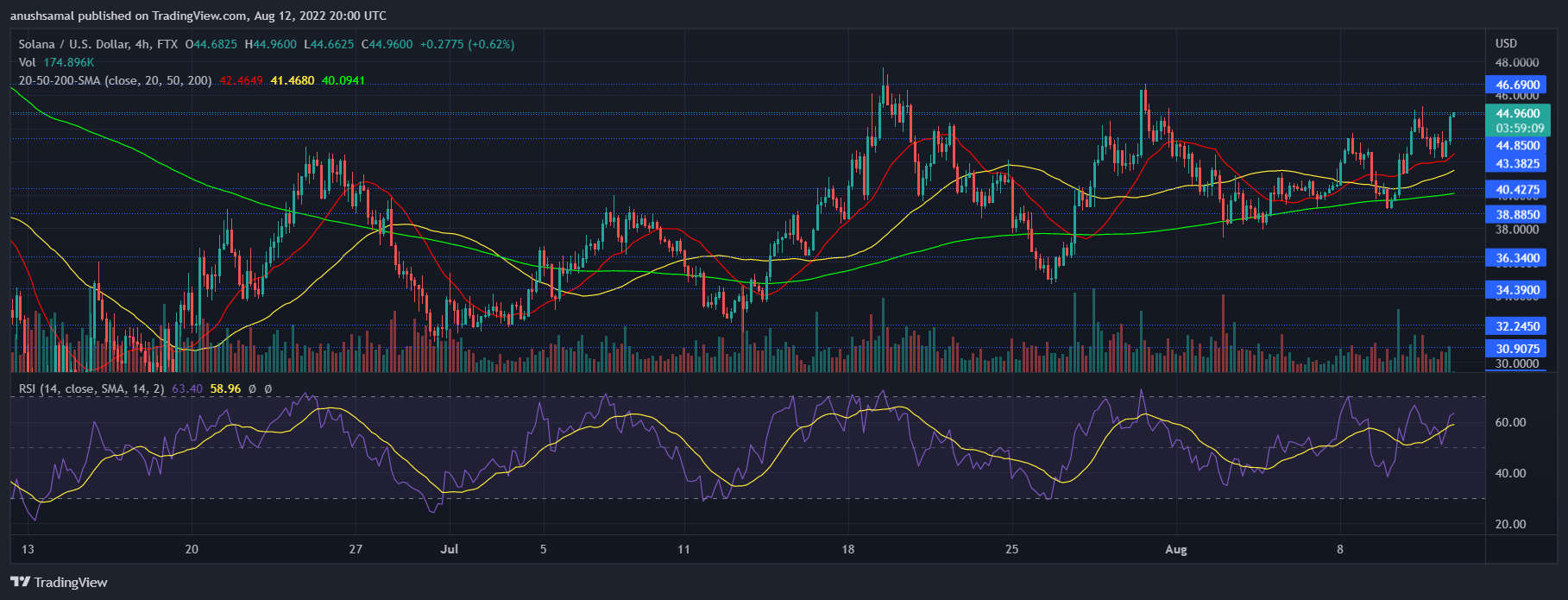Click the USD currency label on price axis

(x=1506, y=43)
